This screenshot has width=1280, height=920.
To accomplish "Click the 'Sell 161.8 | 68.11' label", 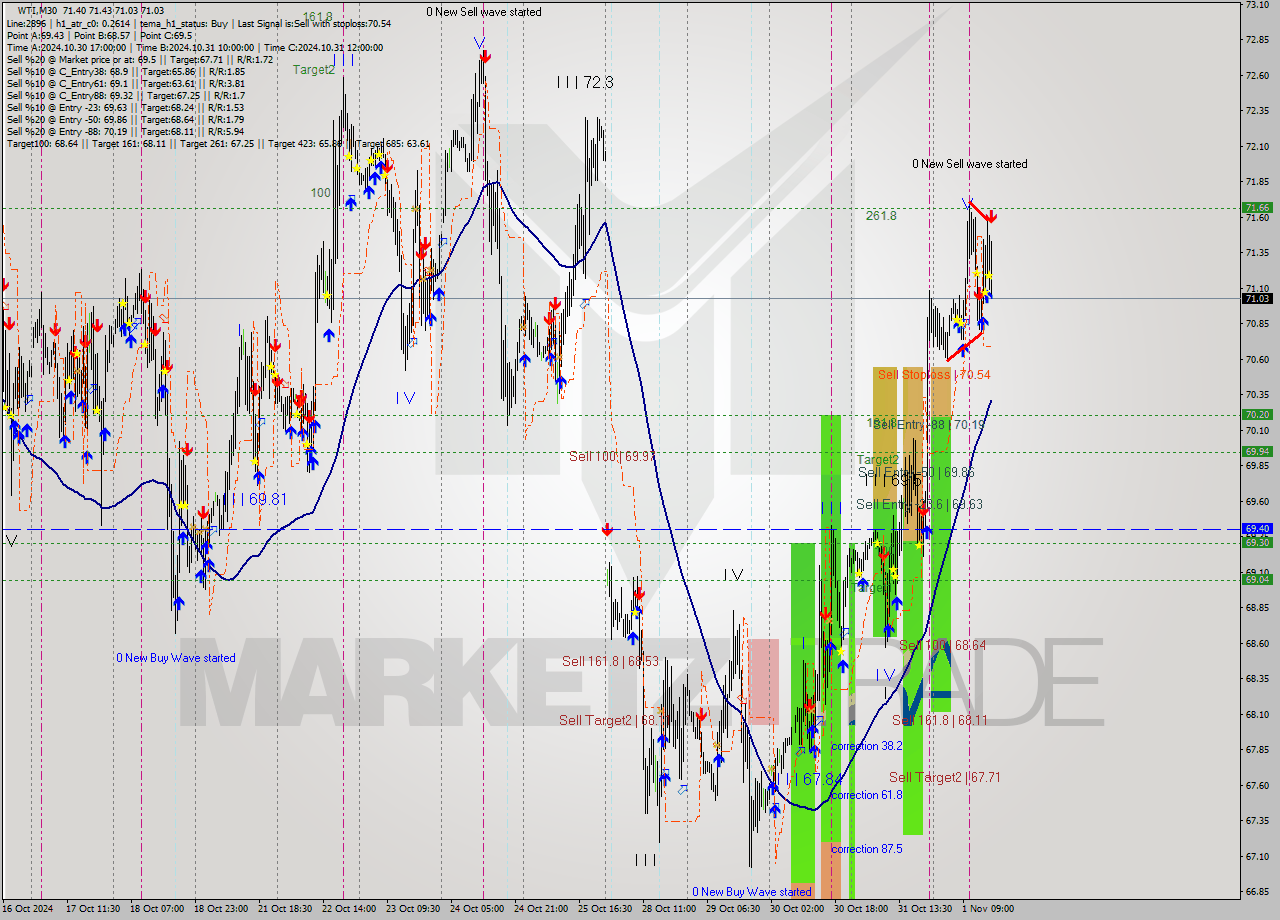I will coord(940,719).
